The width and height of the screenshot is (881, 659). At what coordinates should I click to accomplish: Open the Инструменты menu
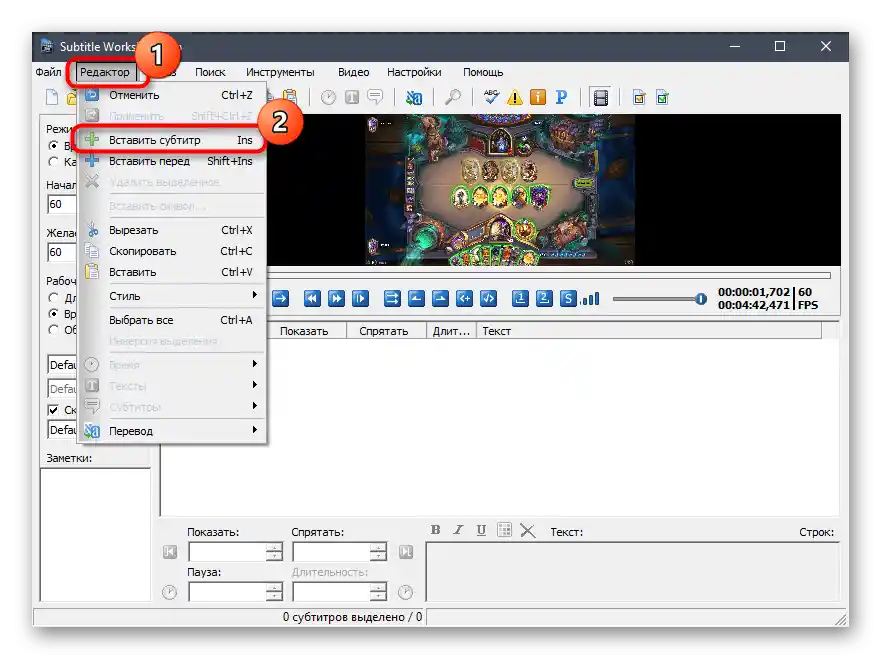280,72
